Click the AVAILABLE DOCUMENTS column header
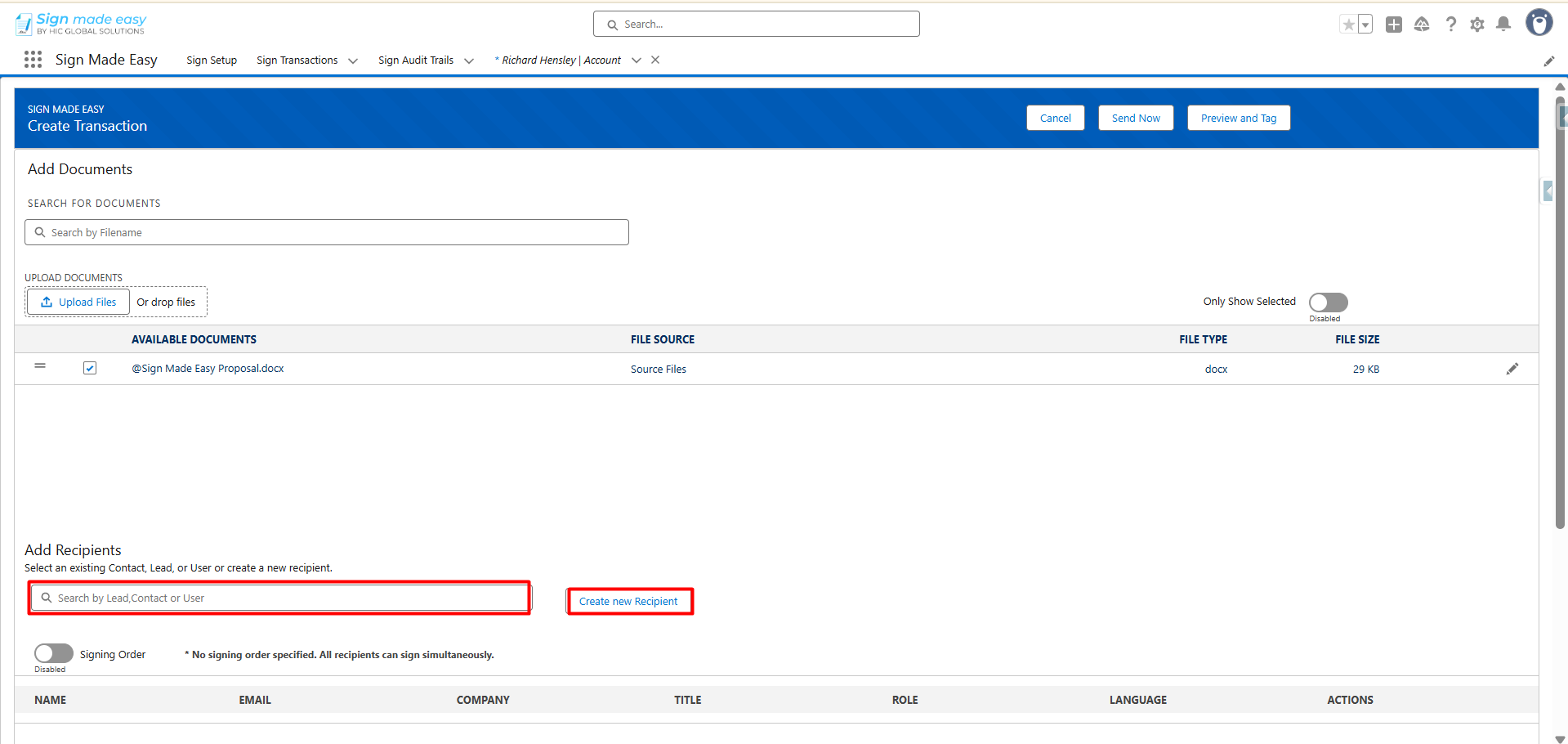 pyautogui.click(x=194, y=339)
